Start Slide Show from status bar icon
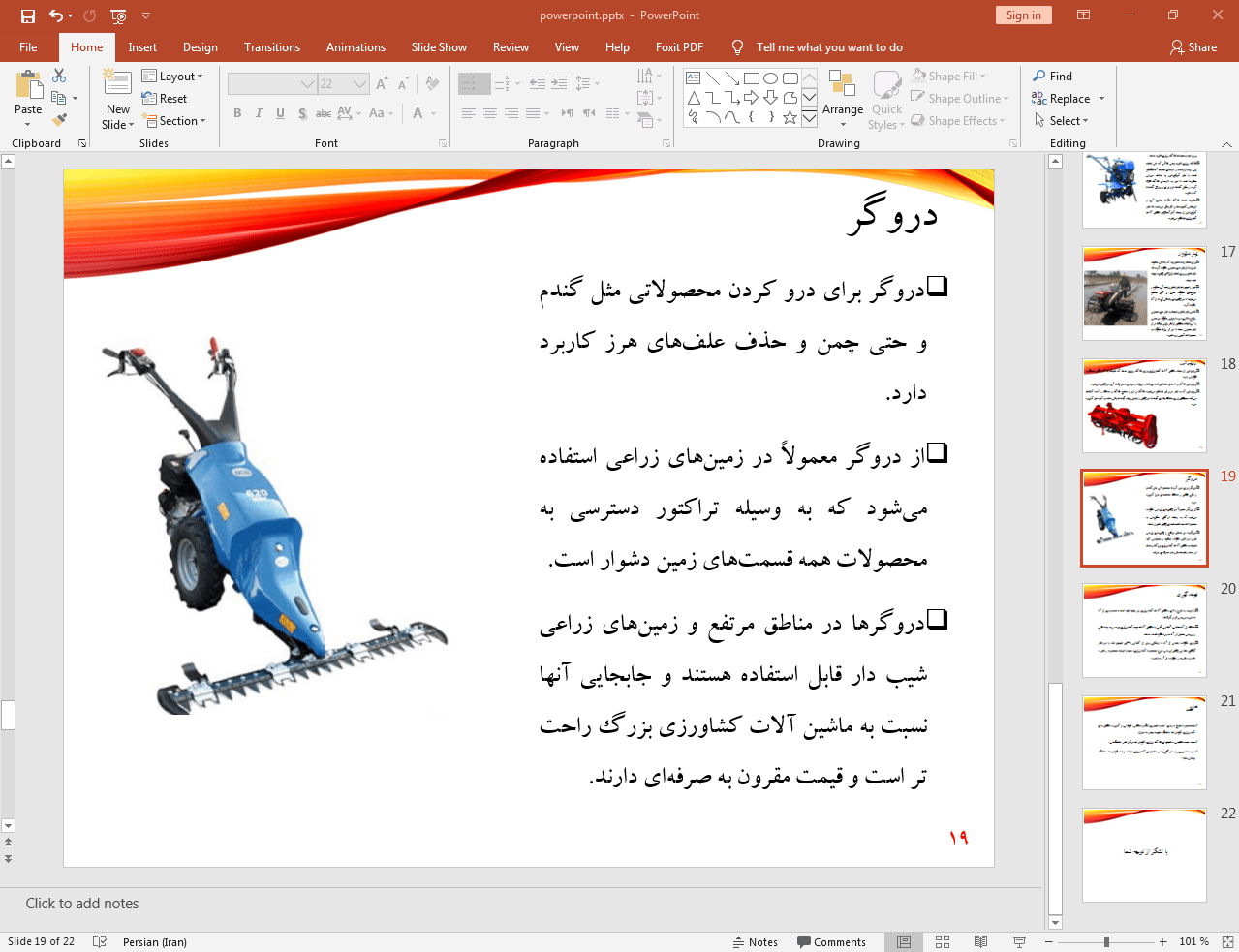1239x952 pixels. click(x=1019, y=942)
